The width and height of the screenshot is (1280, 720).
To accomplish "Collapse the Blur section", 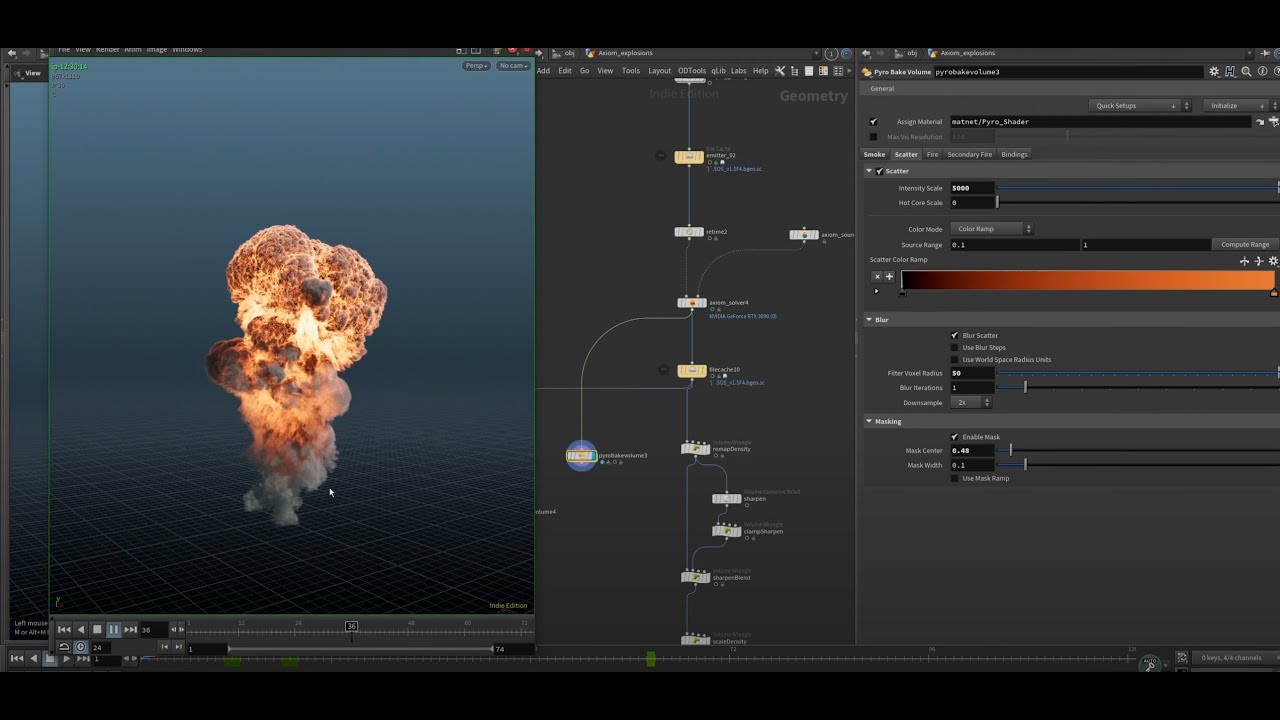I will 869,320.
